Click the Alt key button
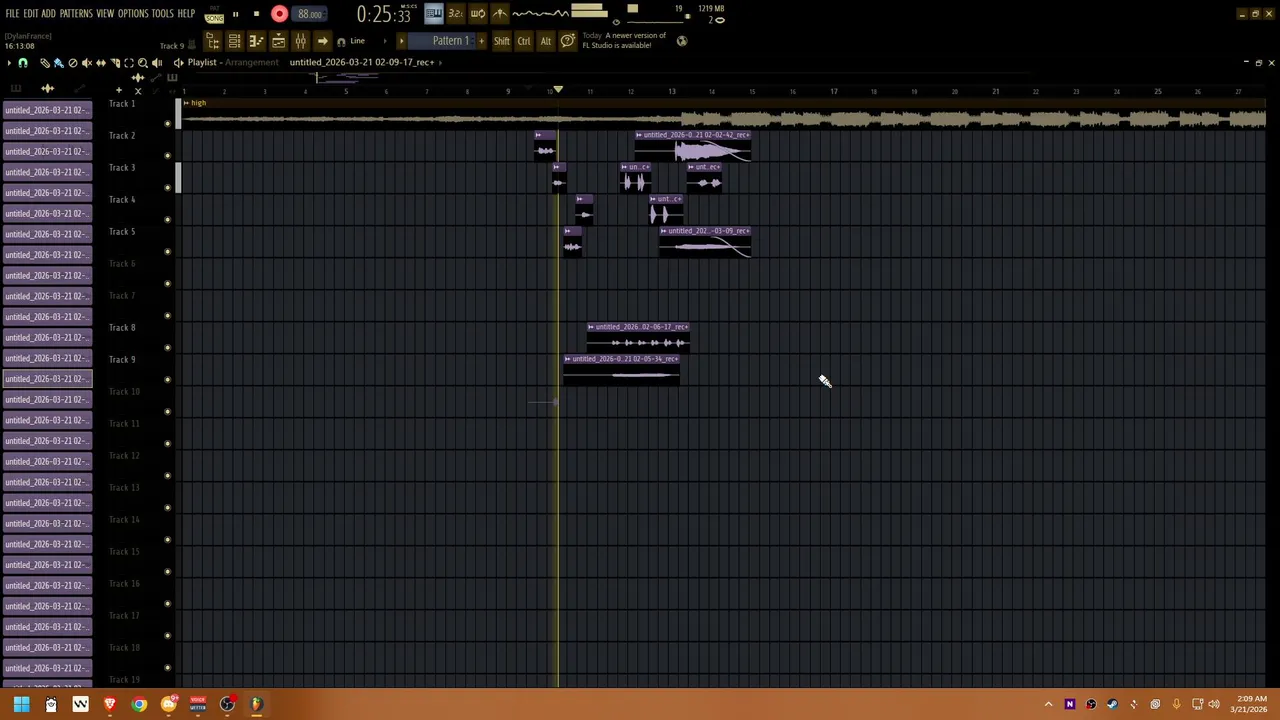The height and width of the screenshot is (720, 1280). [x=546, y=41]
